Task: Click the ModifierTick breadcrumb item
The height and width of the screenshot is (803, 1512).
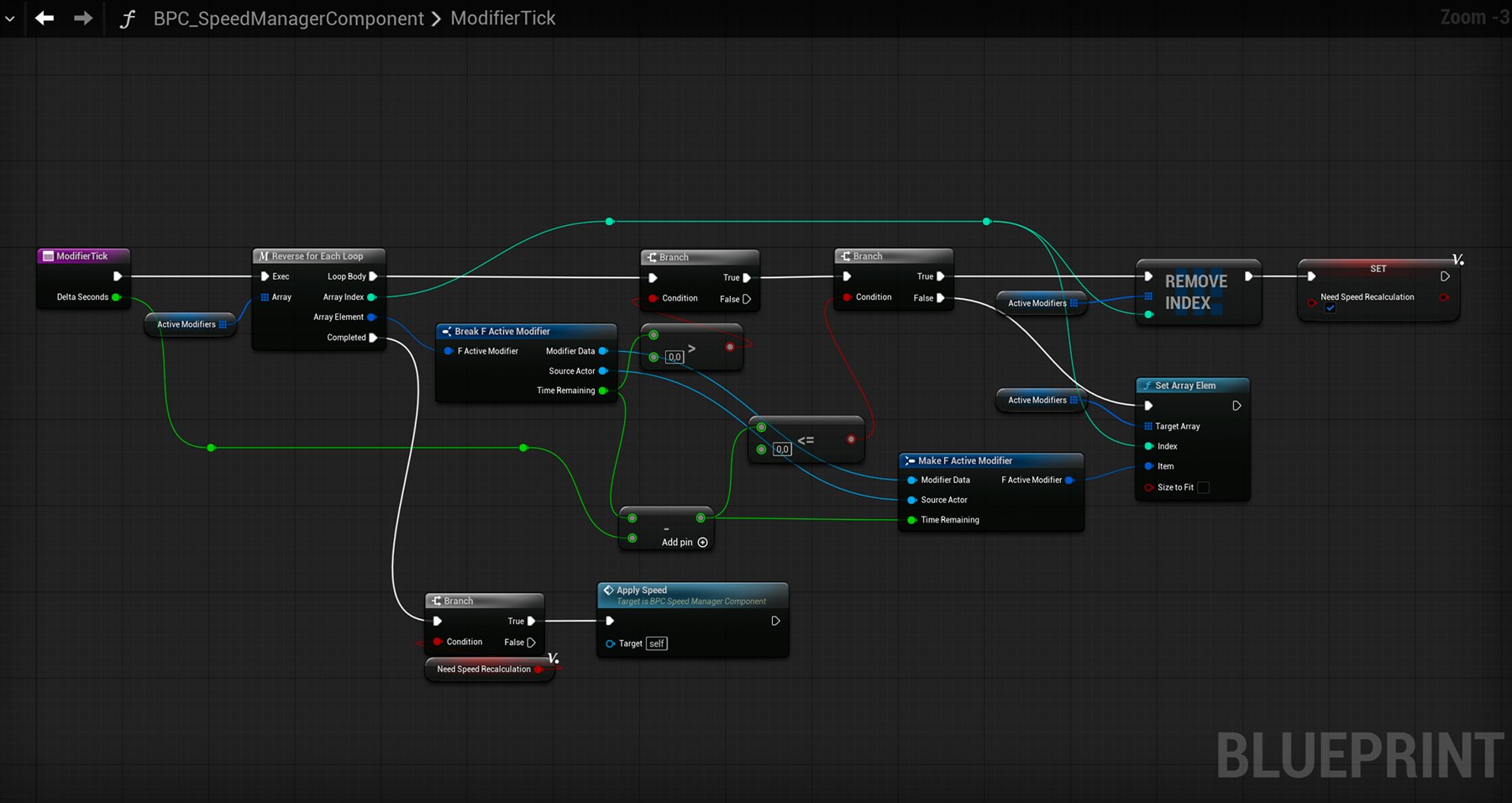Action: (503, 18)
